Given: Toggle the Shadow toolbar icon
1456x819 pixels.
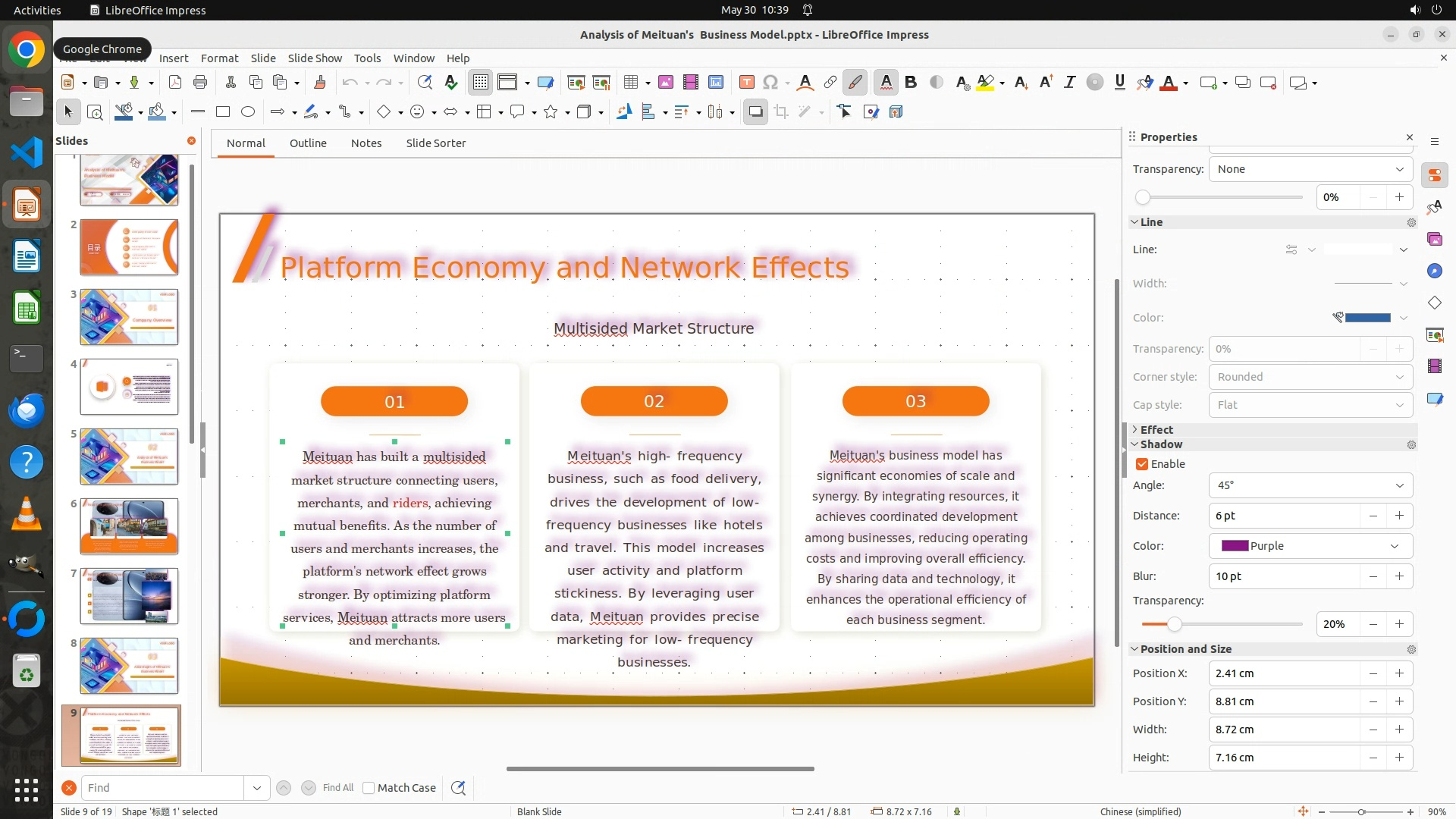Looking at the screenshot, I should coord(755,112).
